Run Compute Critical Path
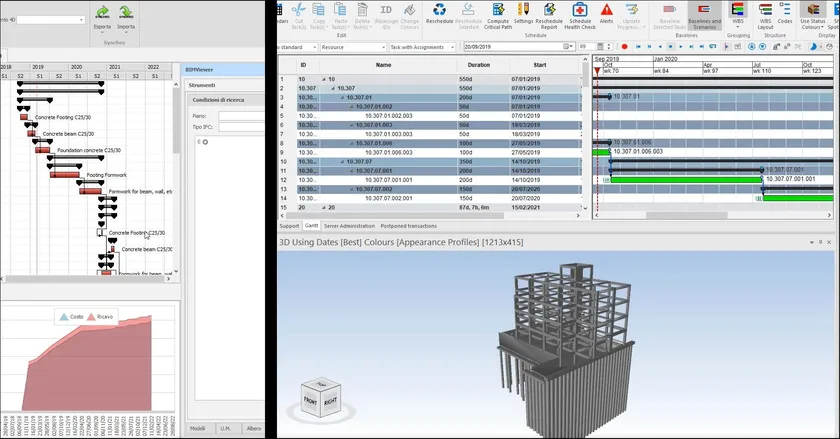The width and height of the screenshot is (840, 439). click(x=497, y=12)
